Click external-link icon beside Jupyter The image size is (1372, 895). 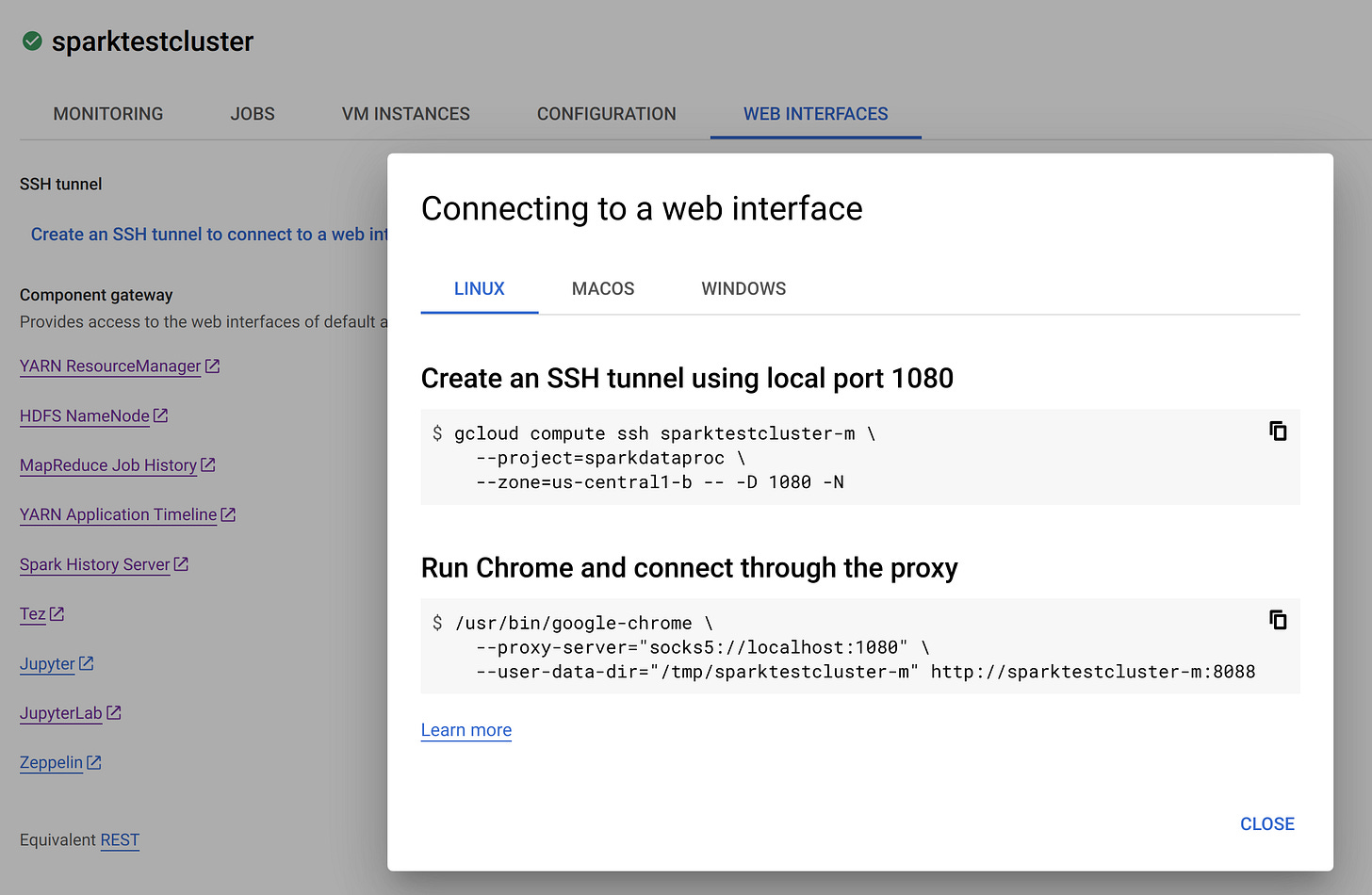coord(87,663)
